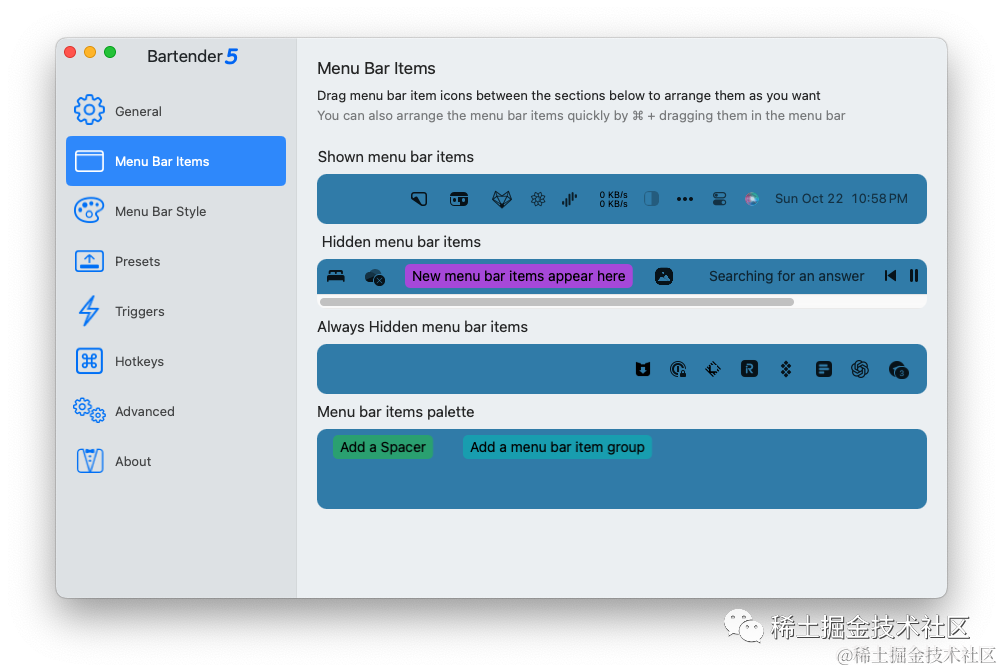Select the bed icon in Hidden items
Viewport: 1003px width, 672px height.
336,276
